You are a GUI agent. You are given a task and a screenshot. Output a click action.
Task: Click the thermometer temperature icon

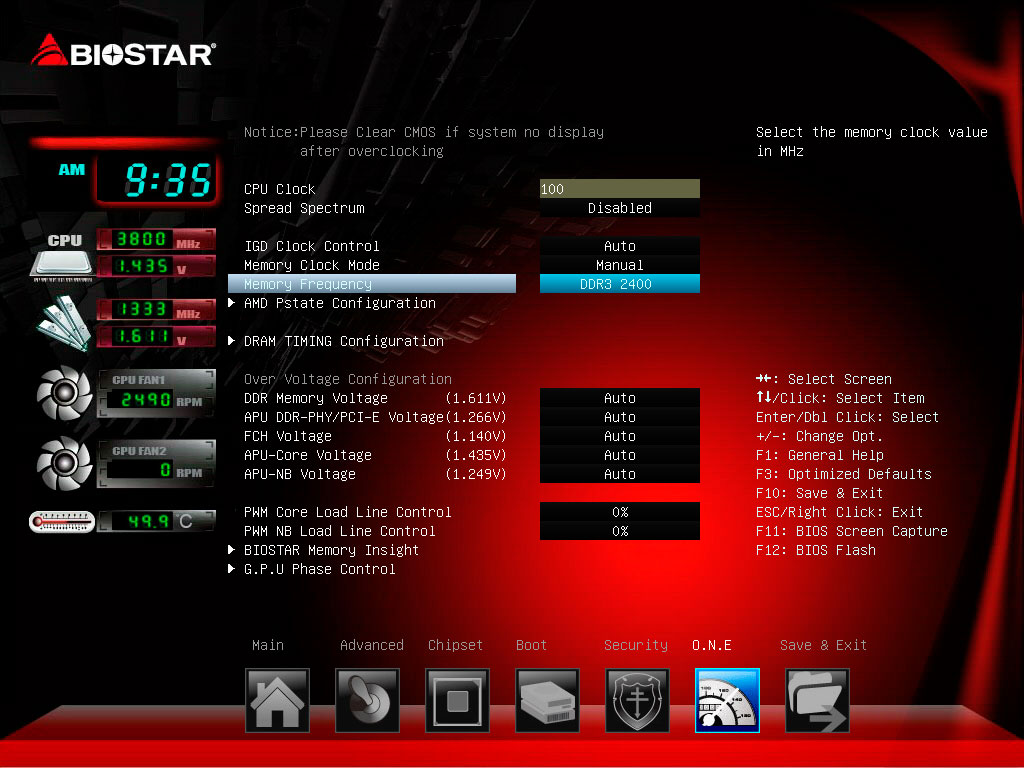coord(62,522)
